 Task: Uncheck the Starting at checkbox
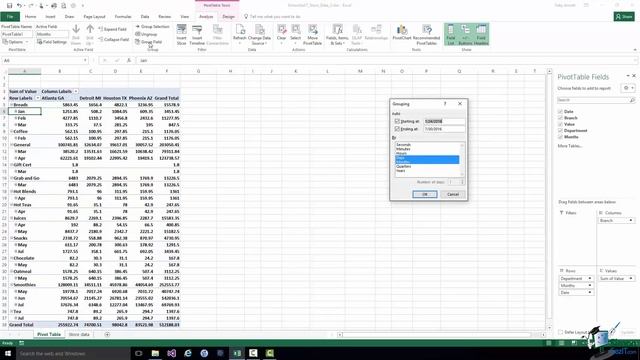397,121
